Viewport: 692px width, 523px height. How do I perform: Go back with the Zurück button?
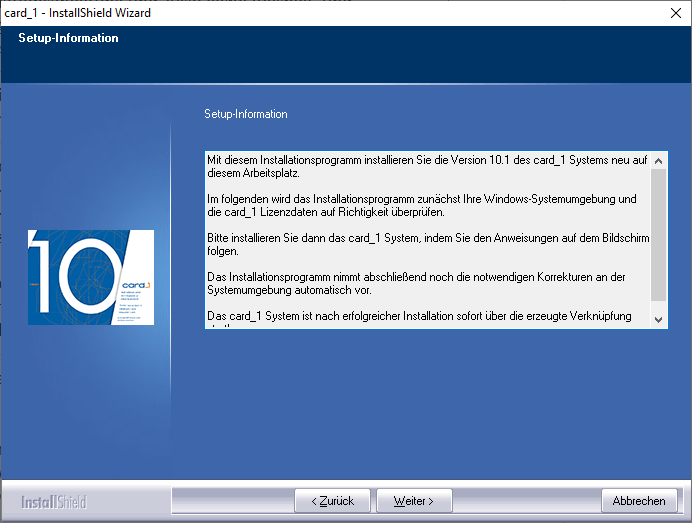(332, 500)
